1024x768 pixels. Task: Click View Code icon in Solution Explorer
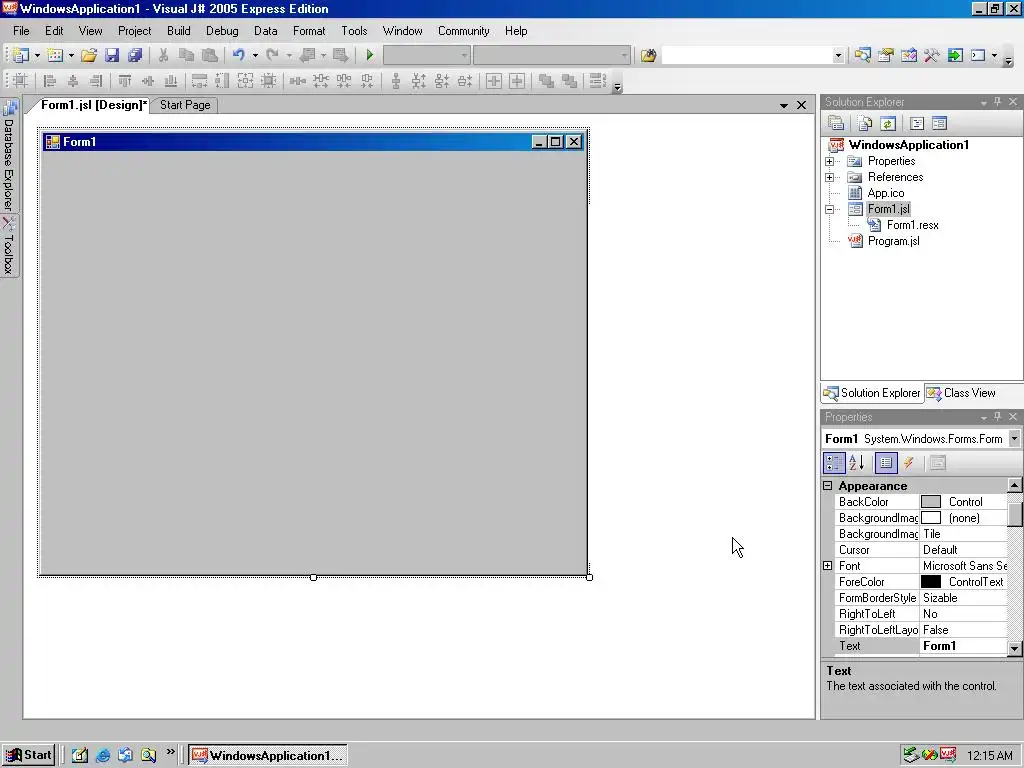pyautogui.click(x=916, y=123)
